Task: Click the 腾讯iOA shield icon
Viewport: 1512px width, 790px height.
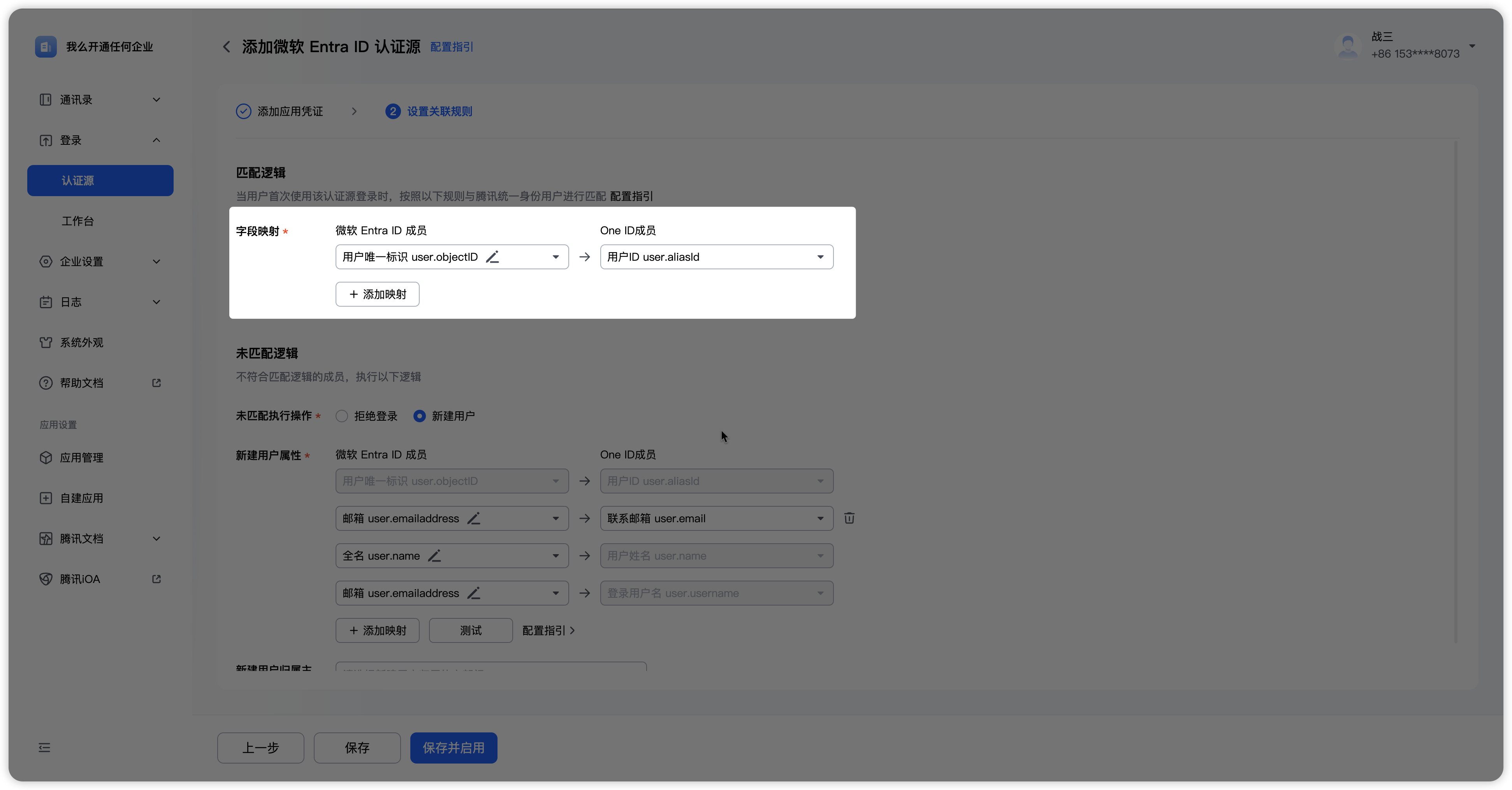Action: pos(46,579)
